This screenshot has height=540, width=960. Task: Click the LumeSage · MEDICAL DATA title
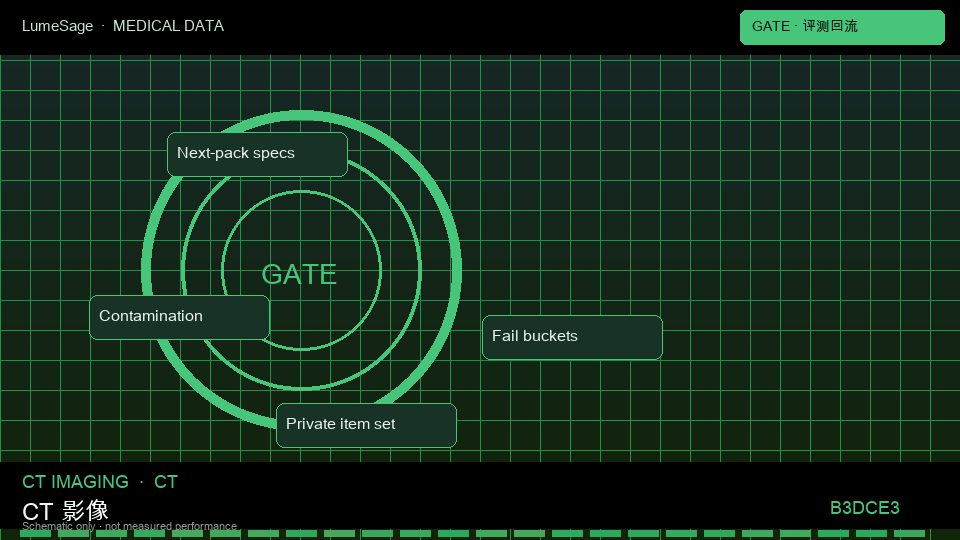coord(123,26)
